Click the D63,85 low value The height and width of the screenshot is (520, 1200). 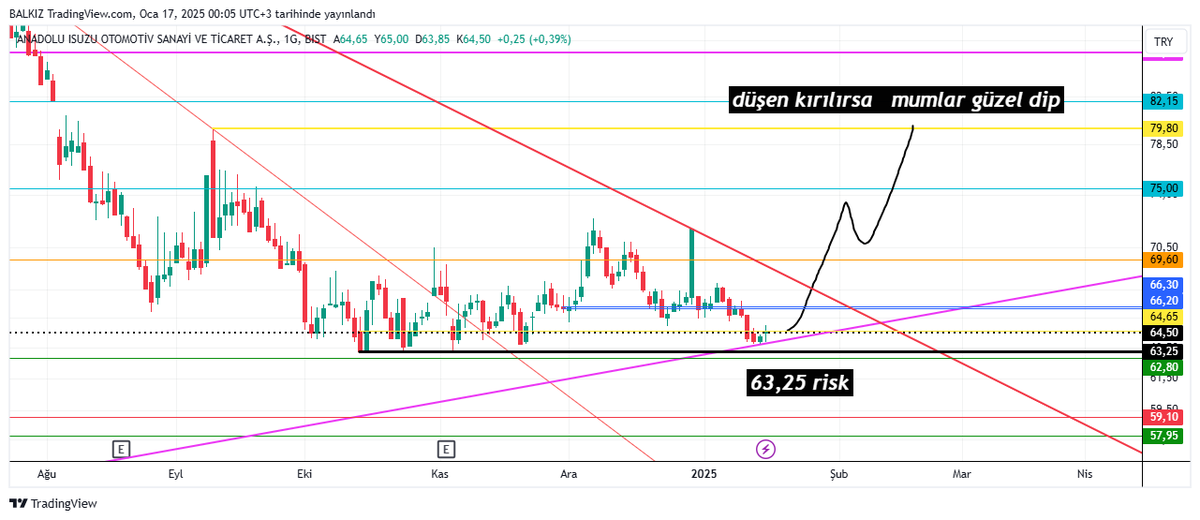[x=433, y=39]
